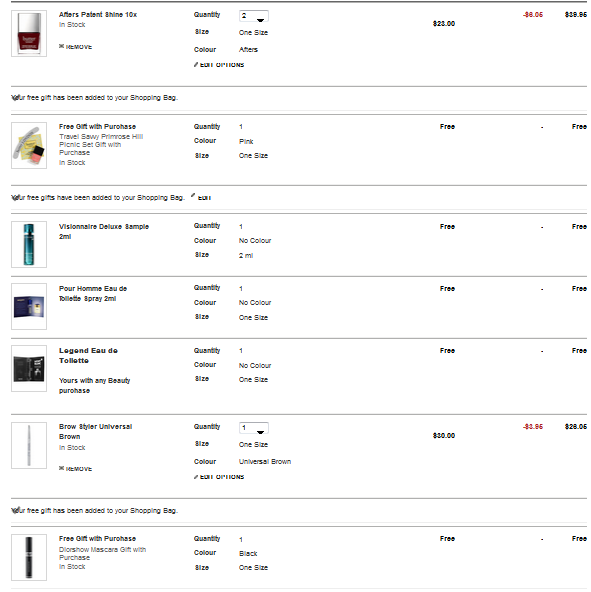Screen dimensions: 591x592
Task: Open the Brow Styler Universal Brown title
Action: point(96,432)
